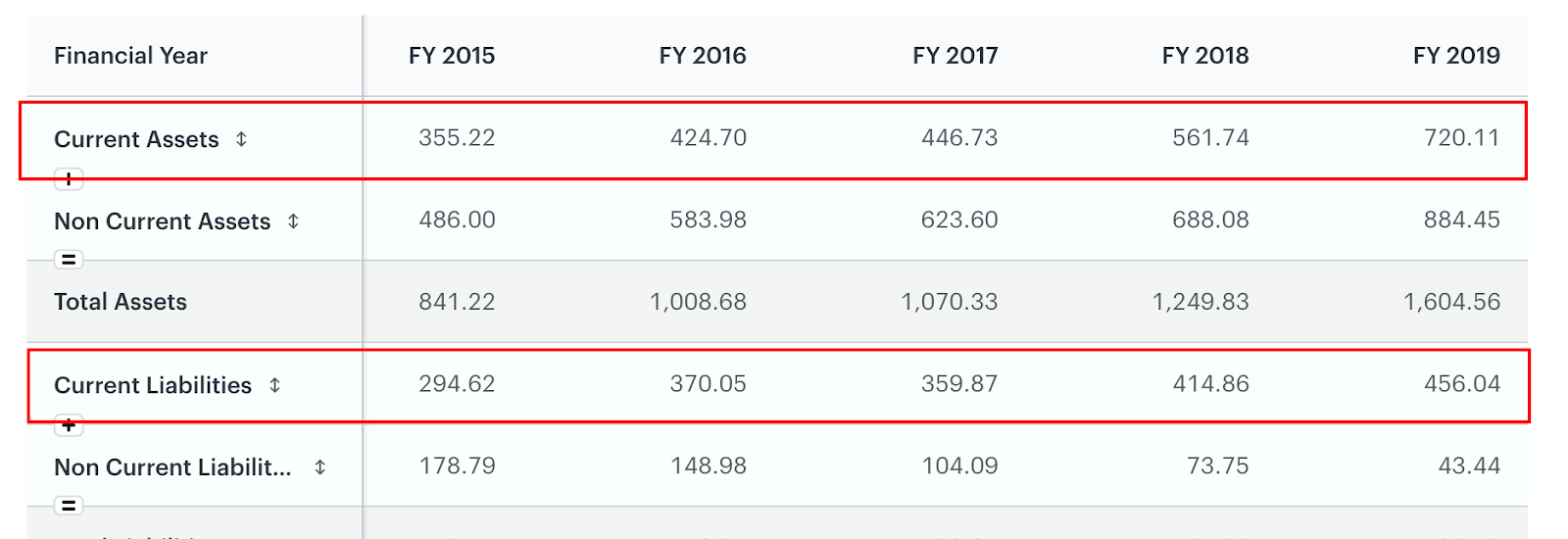Screen dimensions: 1568x539
Task: Click the plus icon below Current Assets
Action: click(x=69, y=179)
